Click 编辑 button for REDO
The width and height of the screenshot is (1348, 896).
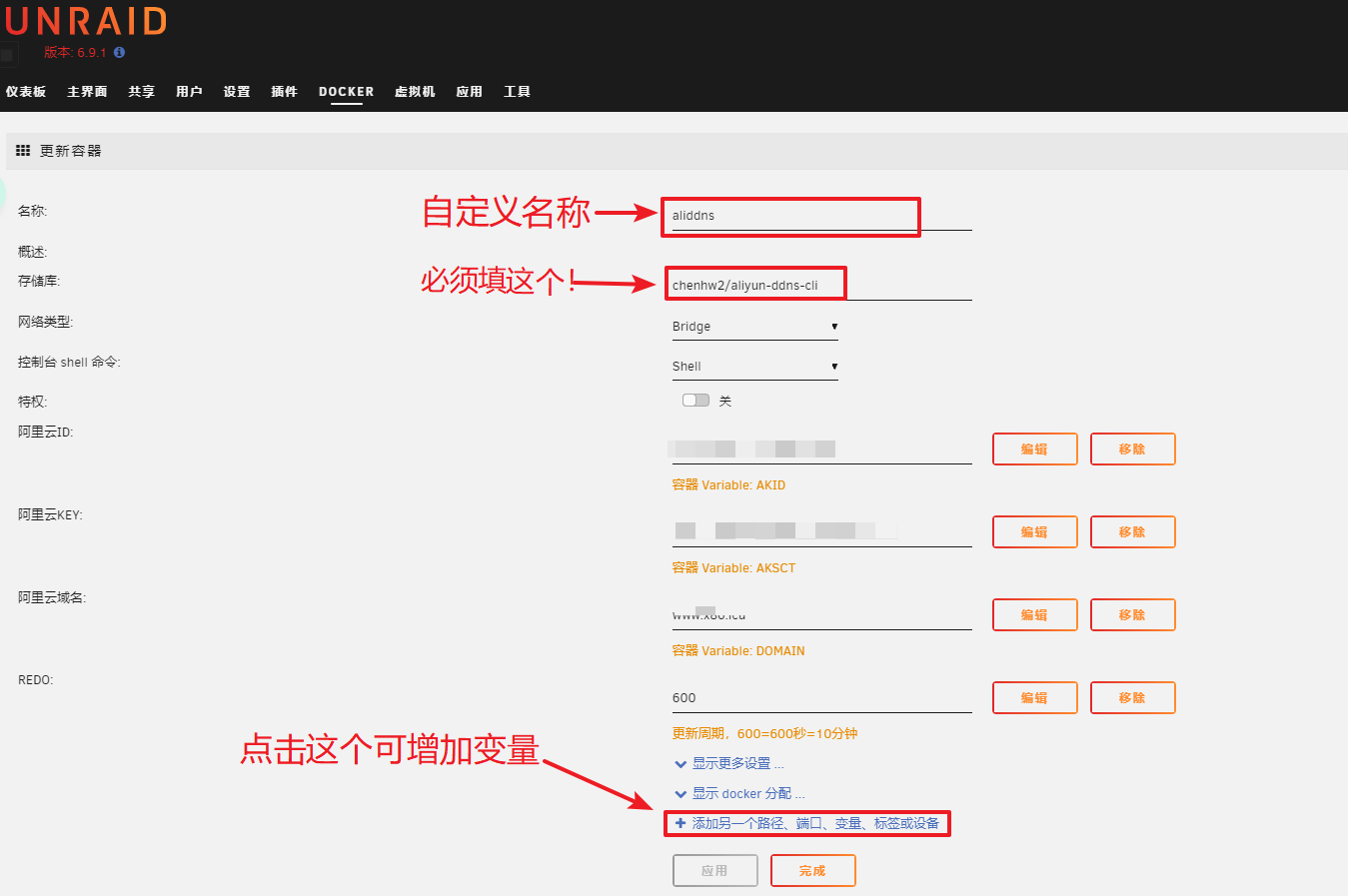pyautogui.click(x=1035, y=697)
